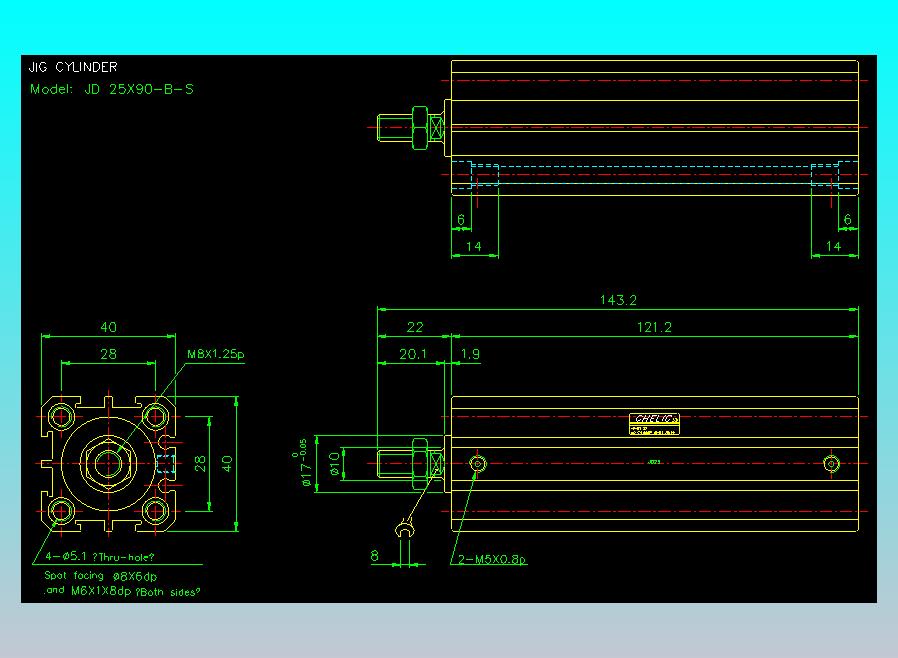Select the 20.1 dimension value

pos(413,354)
